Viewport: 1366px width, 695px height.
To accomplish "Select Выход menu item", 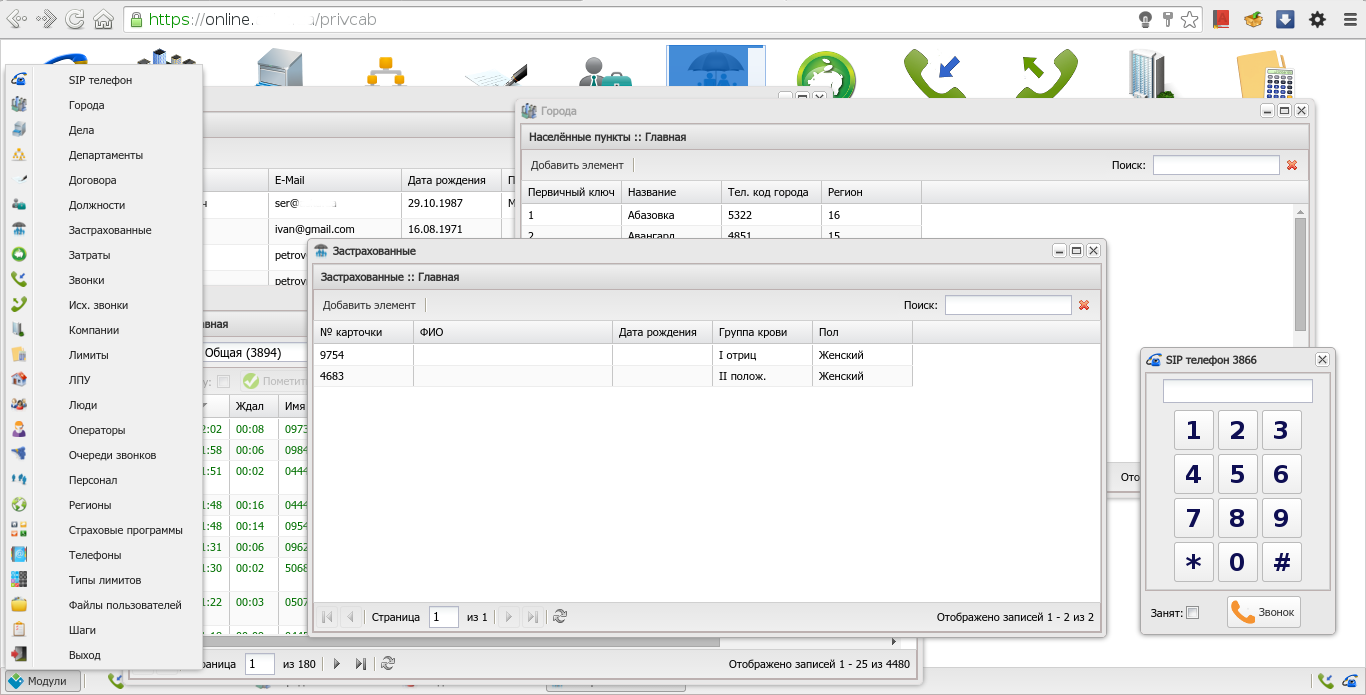I will click(x=84, y=655).
